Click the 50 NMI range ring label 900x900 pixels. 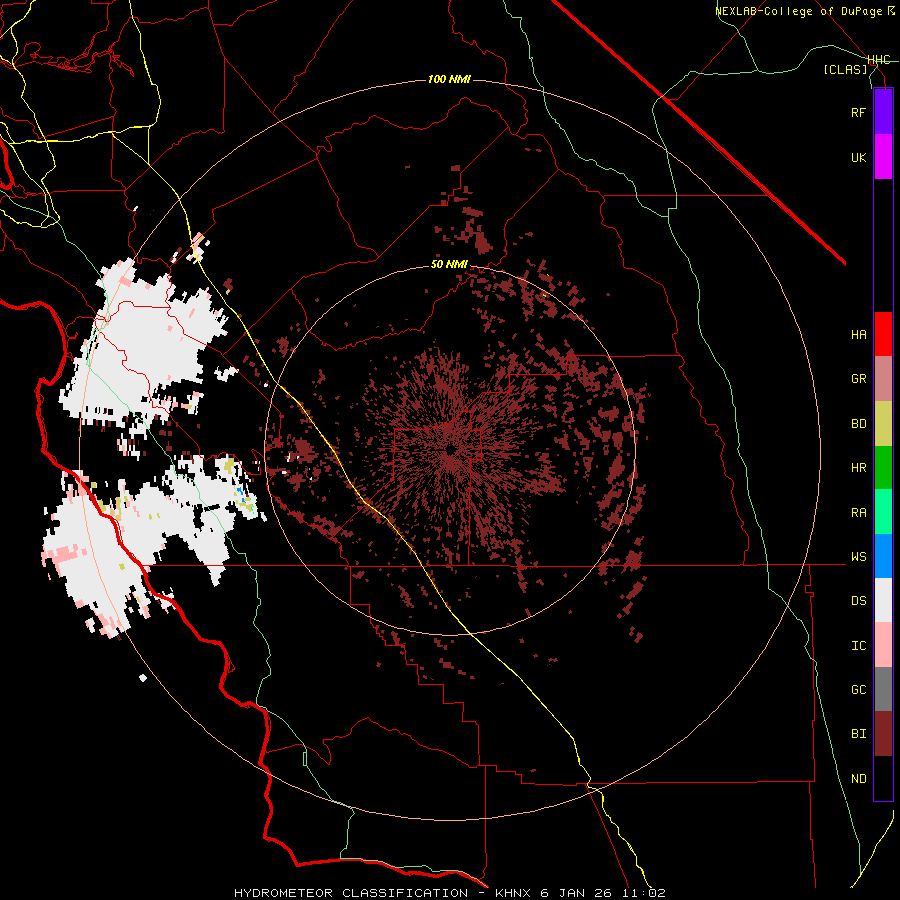pyautogui.click(x=449, y=265)
